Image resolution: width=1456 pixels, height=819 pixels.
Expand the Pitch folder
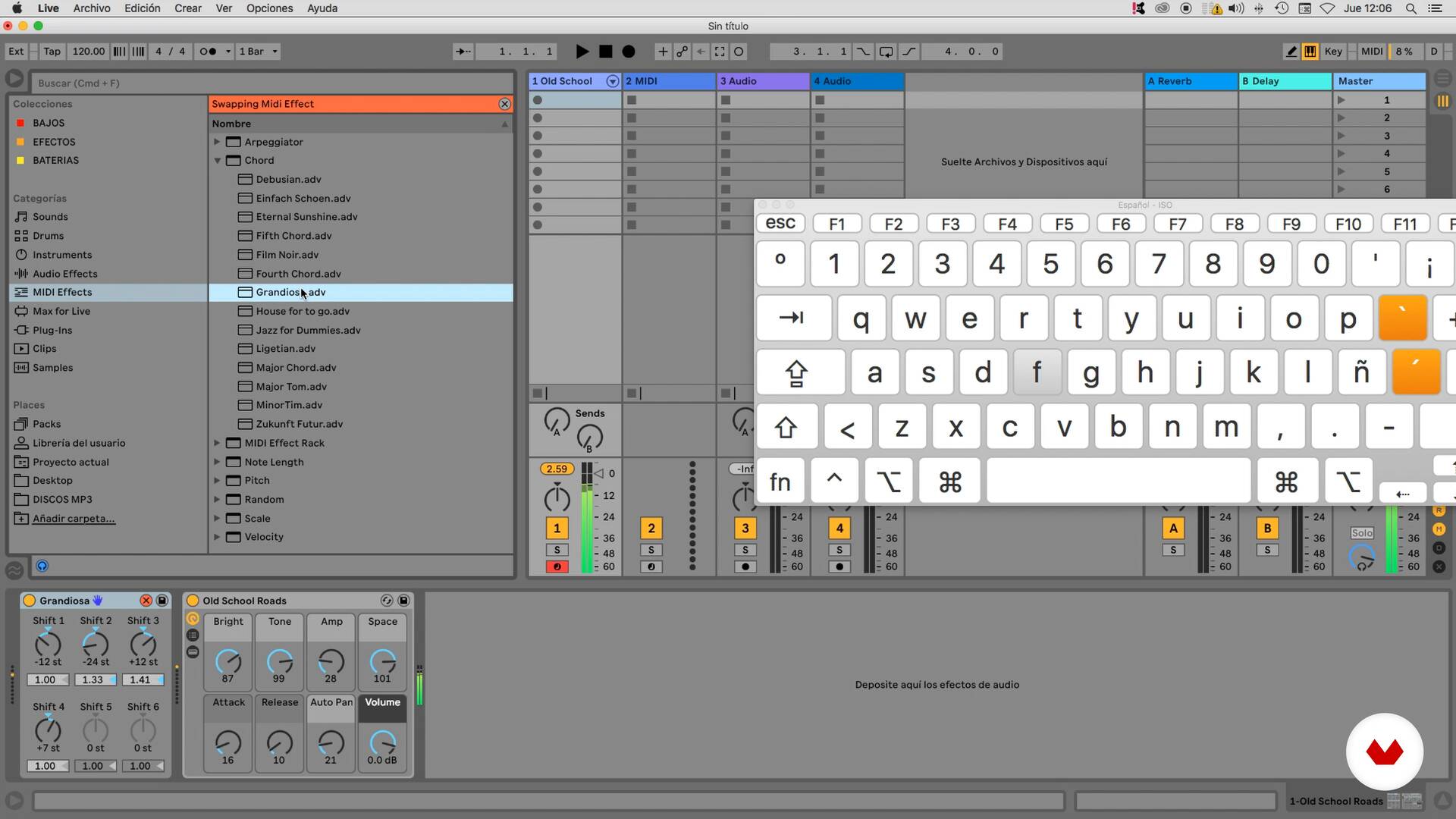click(x=217, y=481)
